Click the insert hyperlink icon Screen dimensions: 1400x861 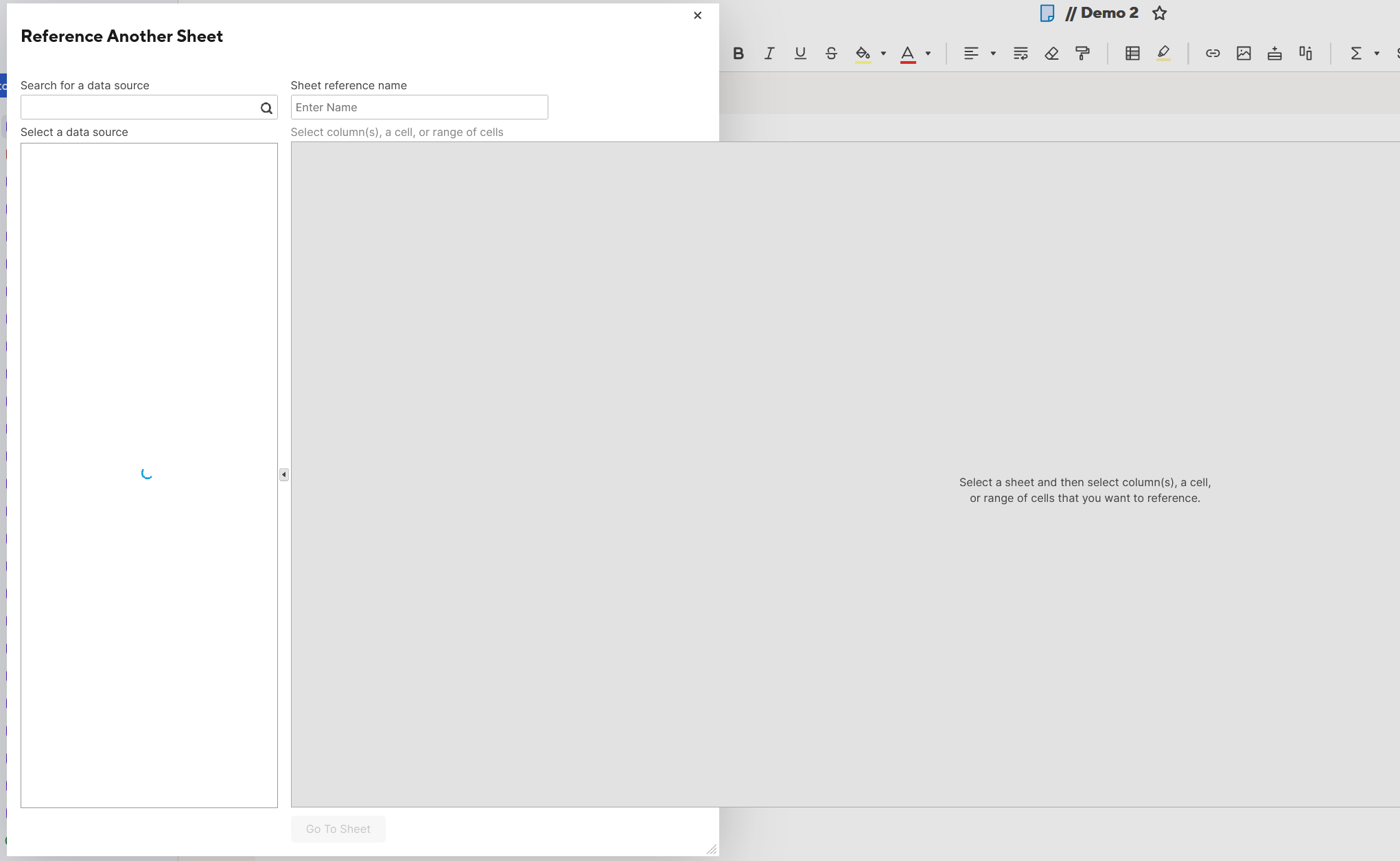coord(1213,54)
